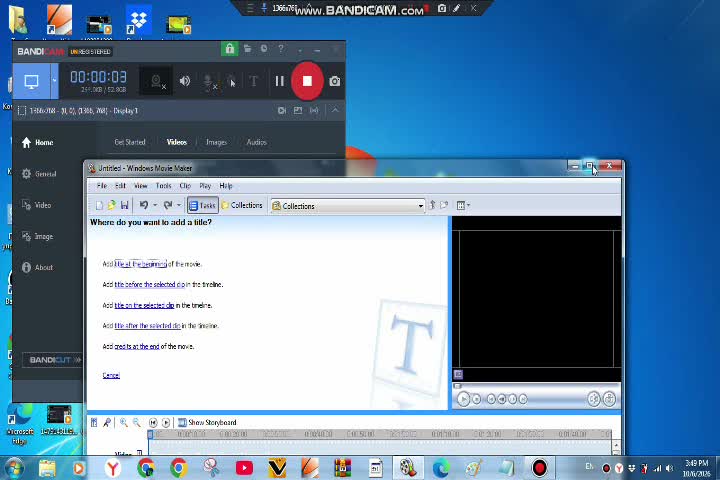
Task: Go up one level in Collections
Action: pos(432,205)
